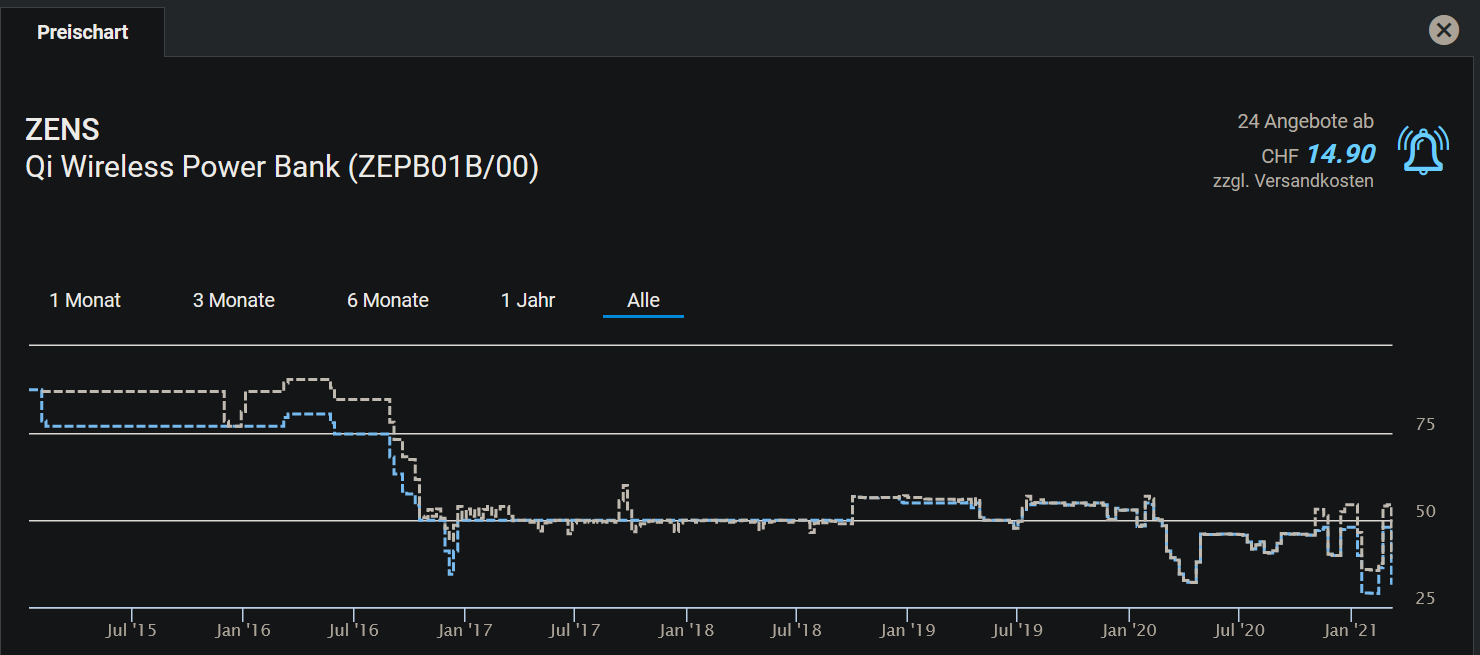This screenshot has height=655, width=1480.
Task: Click the zzgl. Versandkosten note
Action: 1292,181
